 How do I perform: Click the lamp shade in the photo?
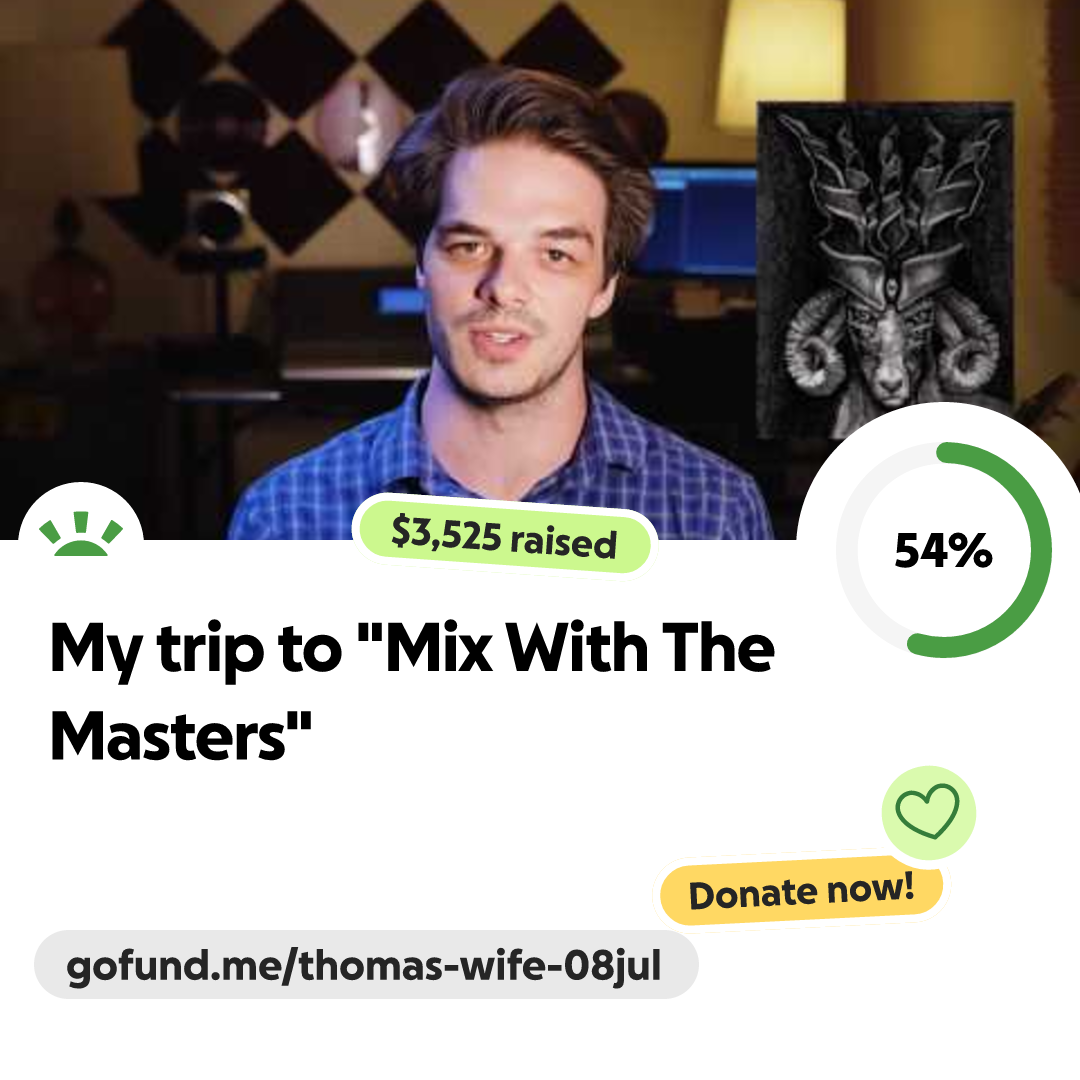click(x=782, y=63)
